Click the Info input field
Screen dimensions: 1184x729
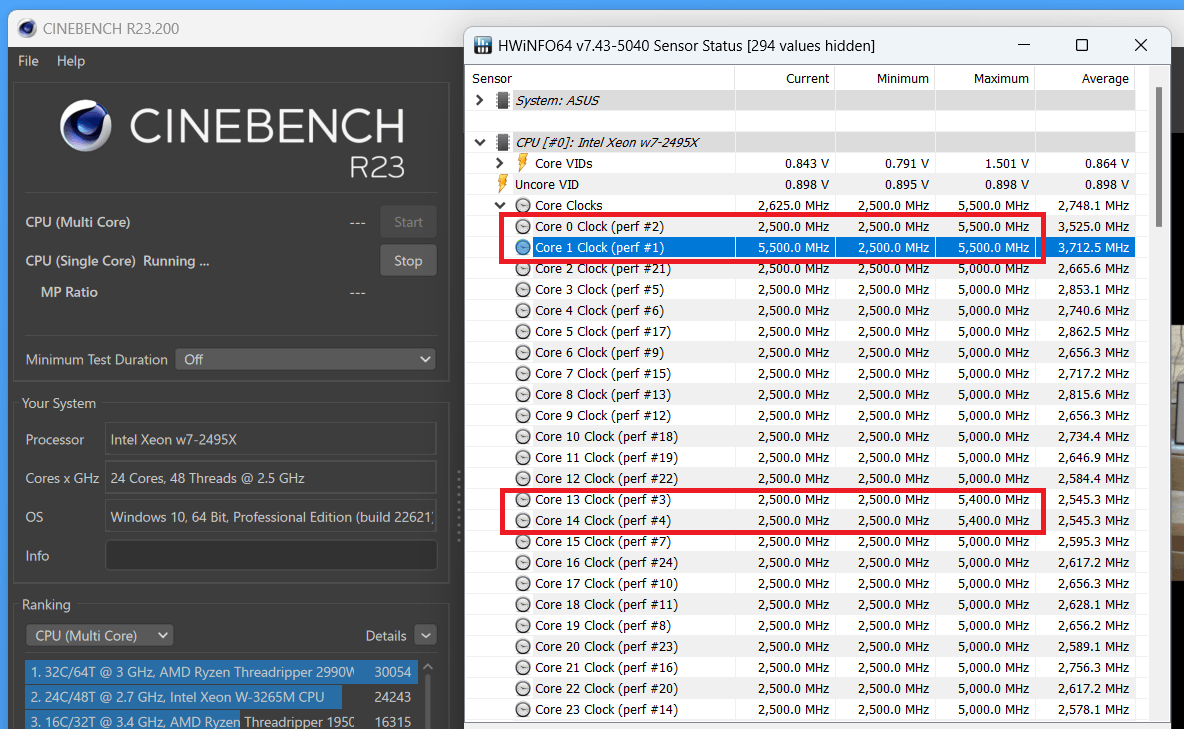click(270, 555)
